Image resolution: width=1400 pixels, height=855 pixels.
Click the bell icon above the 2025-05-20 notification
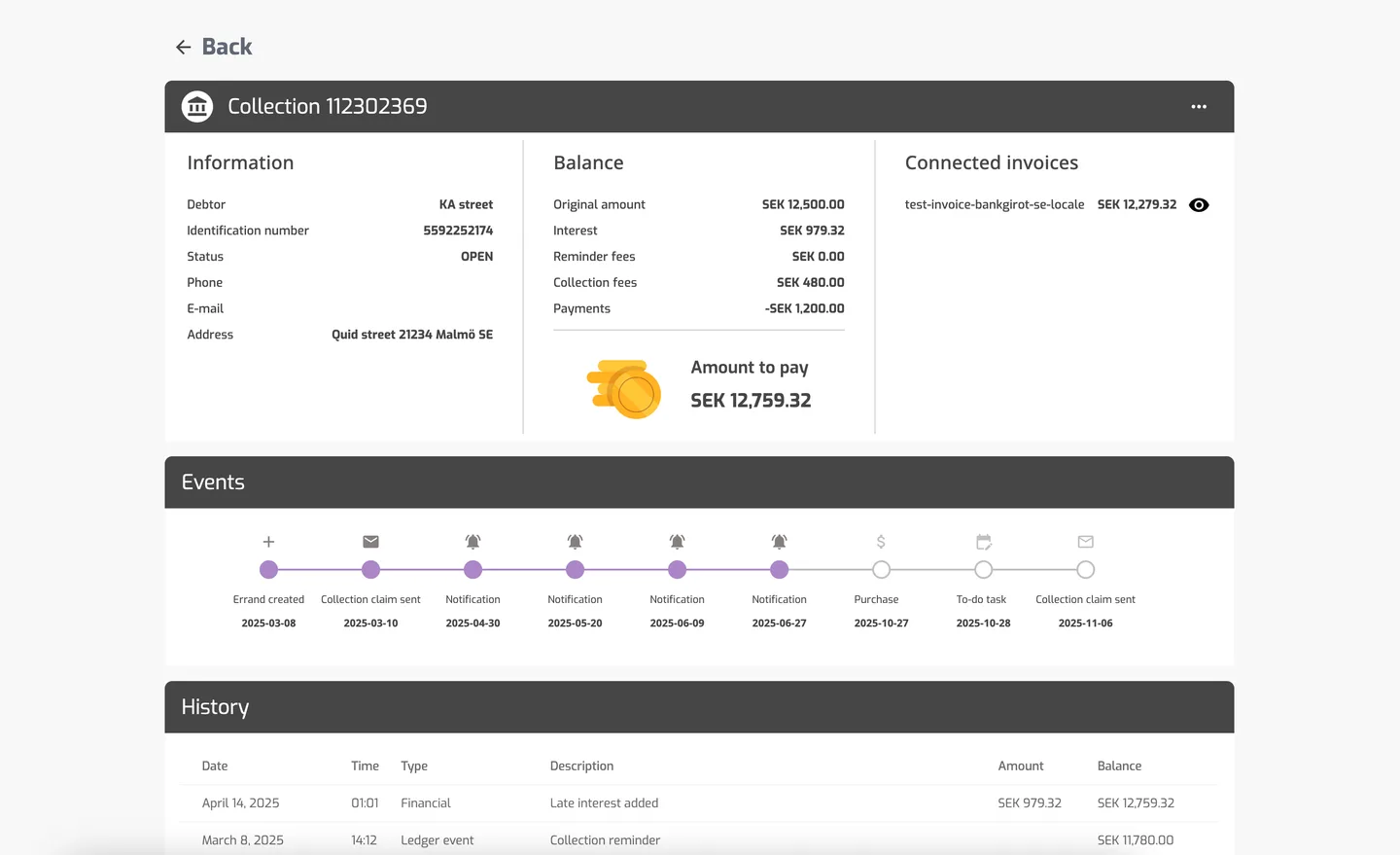coord(576,542)
